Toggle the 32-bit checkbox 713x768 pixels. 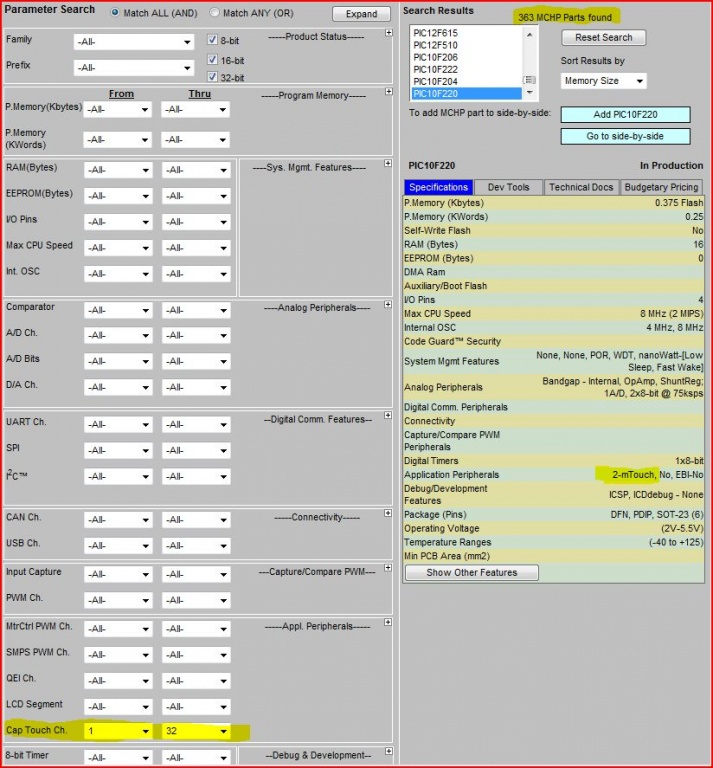tap(212, 77)
